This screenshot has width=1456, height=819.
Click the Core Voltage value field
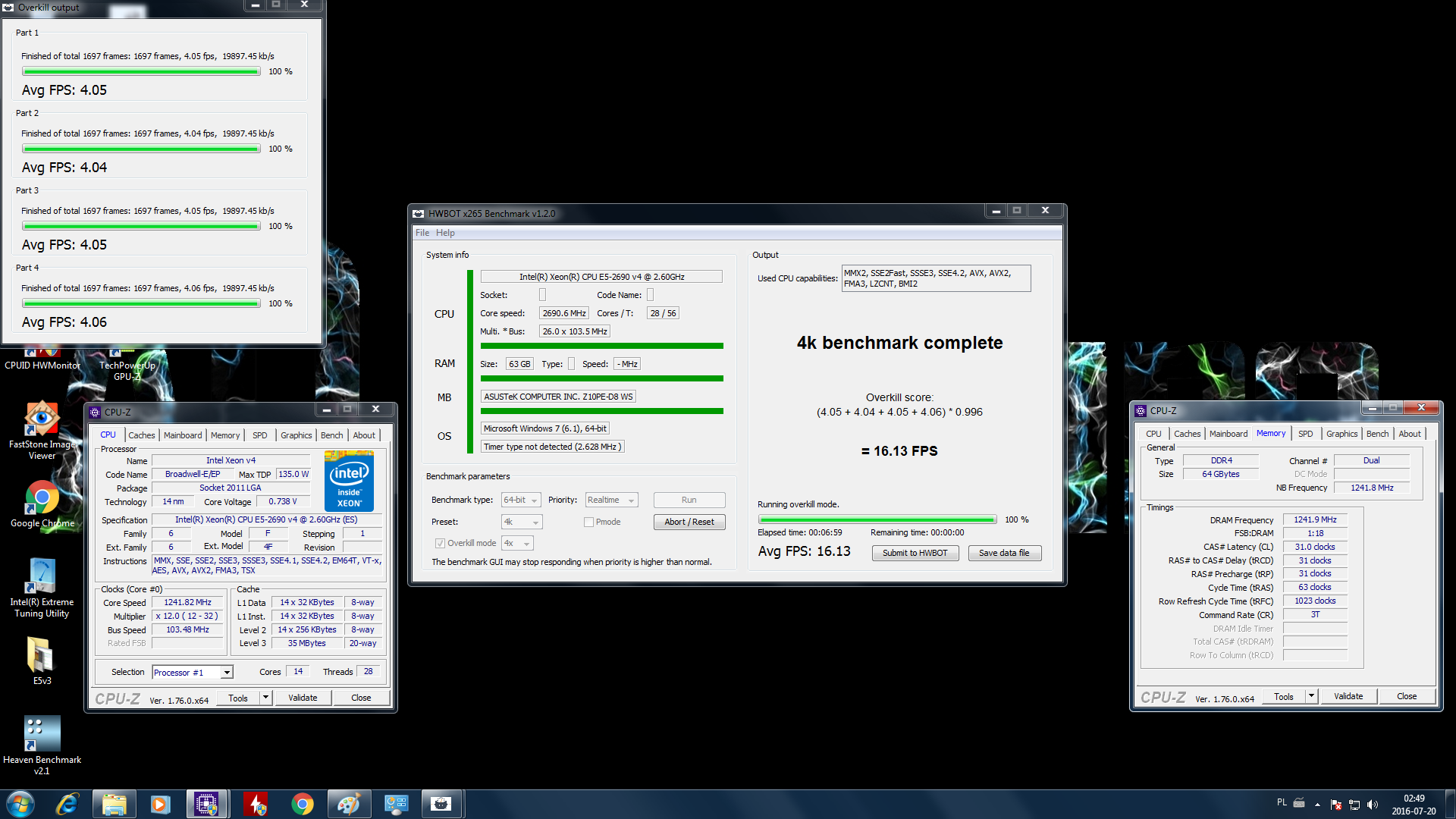point(282,502)
